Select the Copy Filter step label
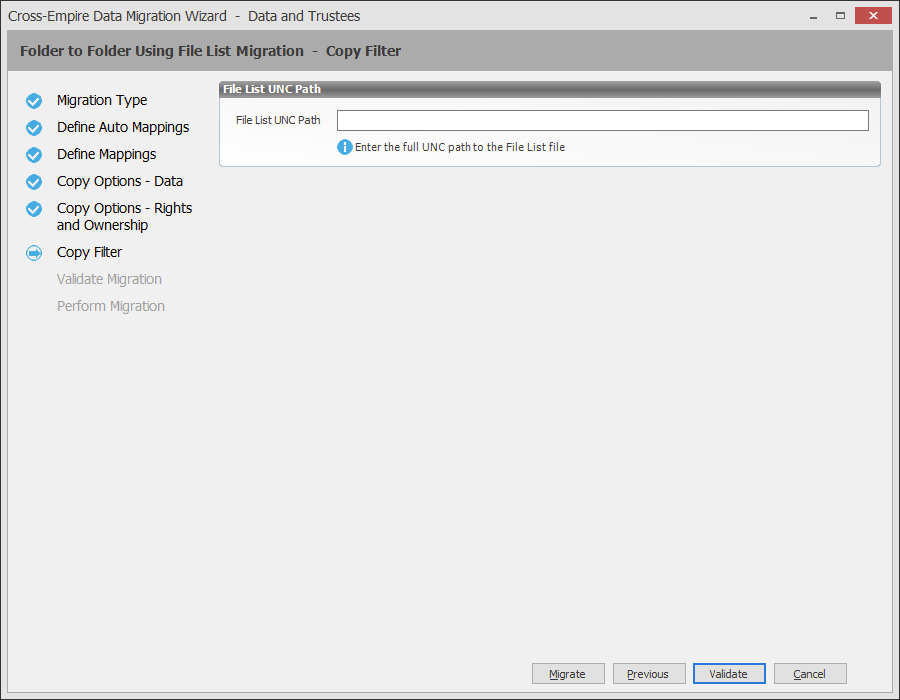Viewport: 900px width, 700px height. click(x=89, y=252)
